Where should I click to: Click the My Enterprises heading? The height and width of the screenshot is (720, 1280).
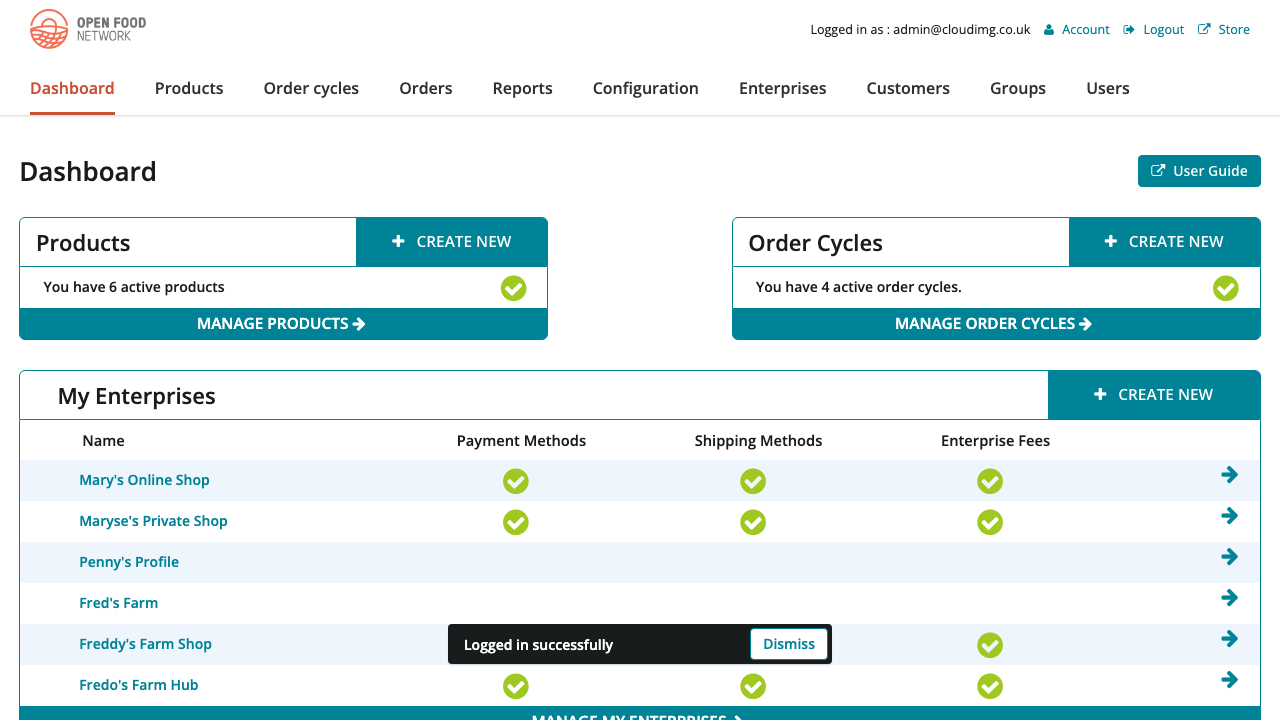(137, 396)
